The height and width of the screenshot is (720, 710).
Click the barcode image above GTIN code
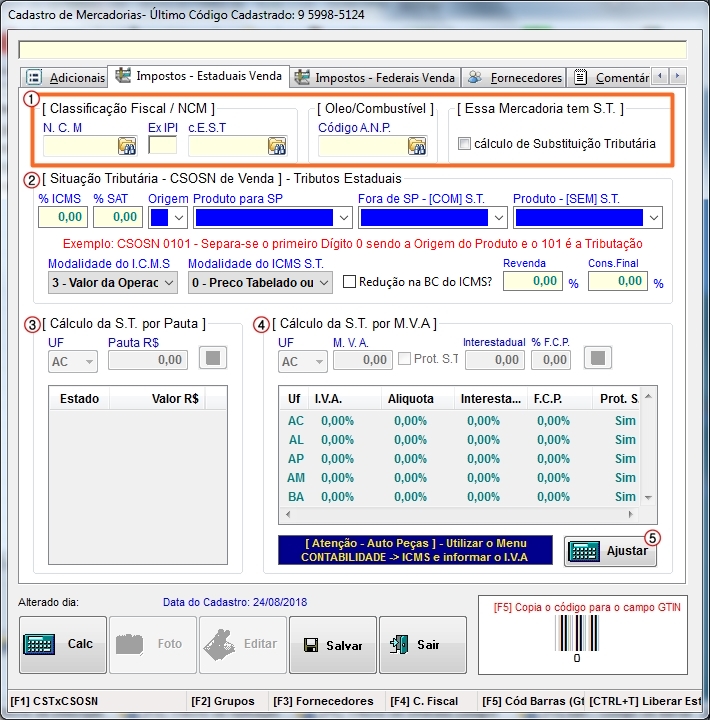coord(576,633)
